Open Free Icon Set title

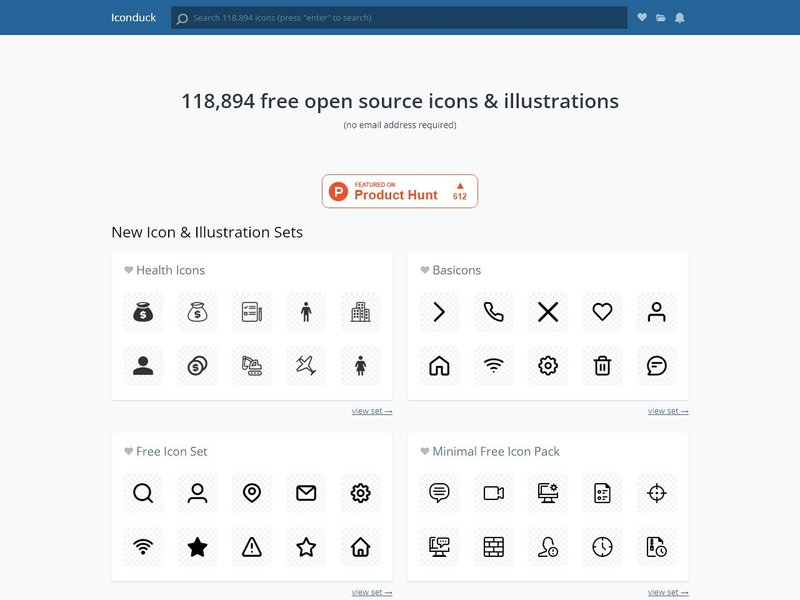click(x=172, y=451)
